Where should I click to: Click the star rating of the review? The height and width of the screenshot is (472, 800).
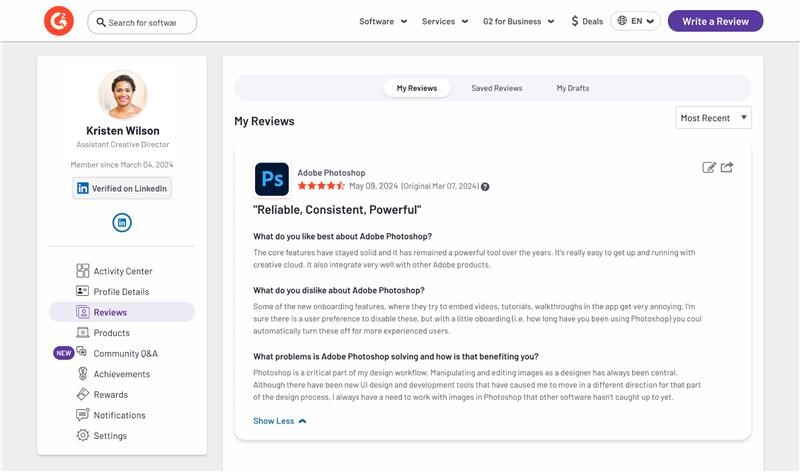point(321,186)
